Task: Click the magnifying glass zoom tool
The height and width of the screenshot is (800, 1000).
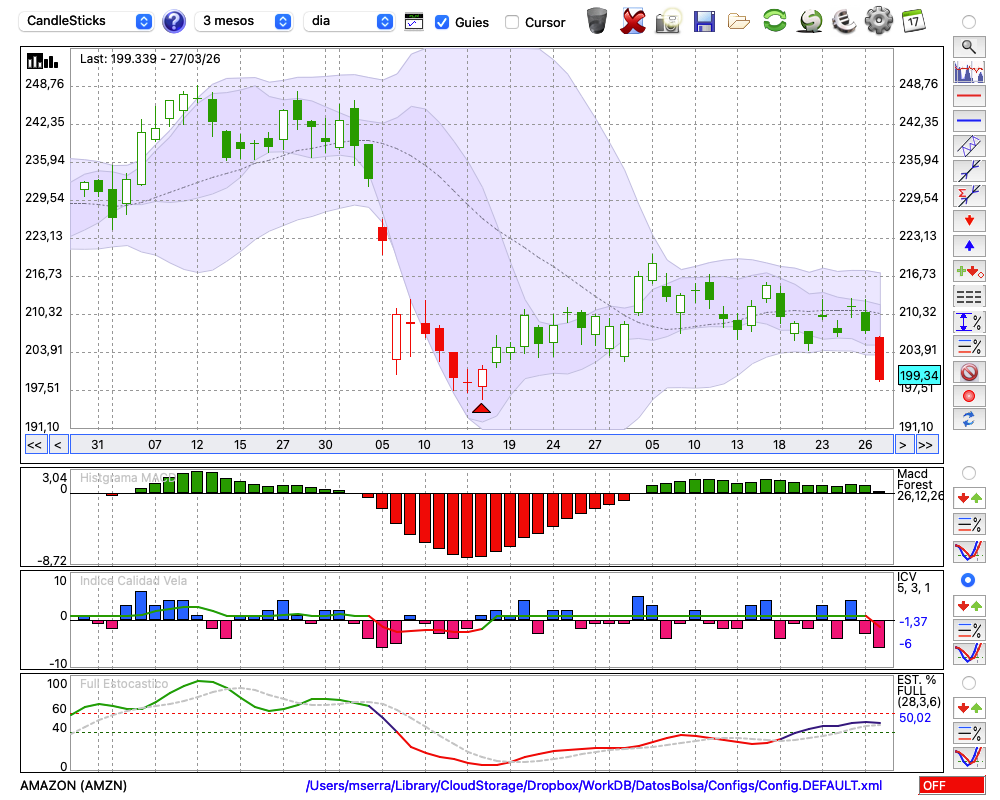Action: pos(968,46)
